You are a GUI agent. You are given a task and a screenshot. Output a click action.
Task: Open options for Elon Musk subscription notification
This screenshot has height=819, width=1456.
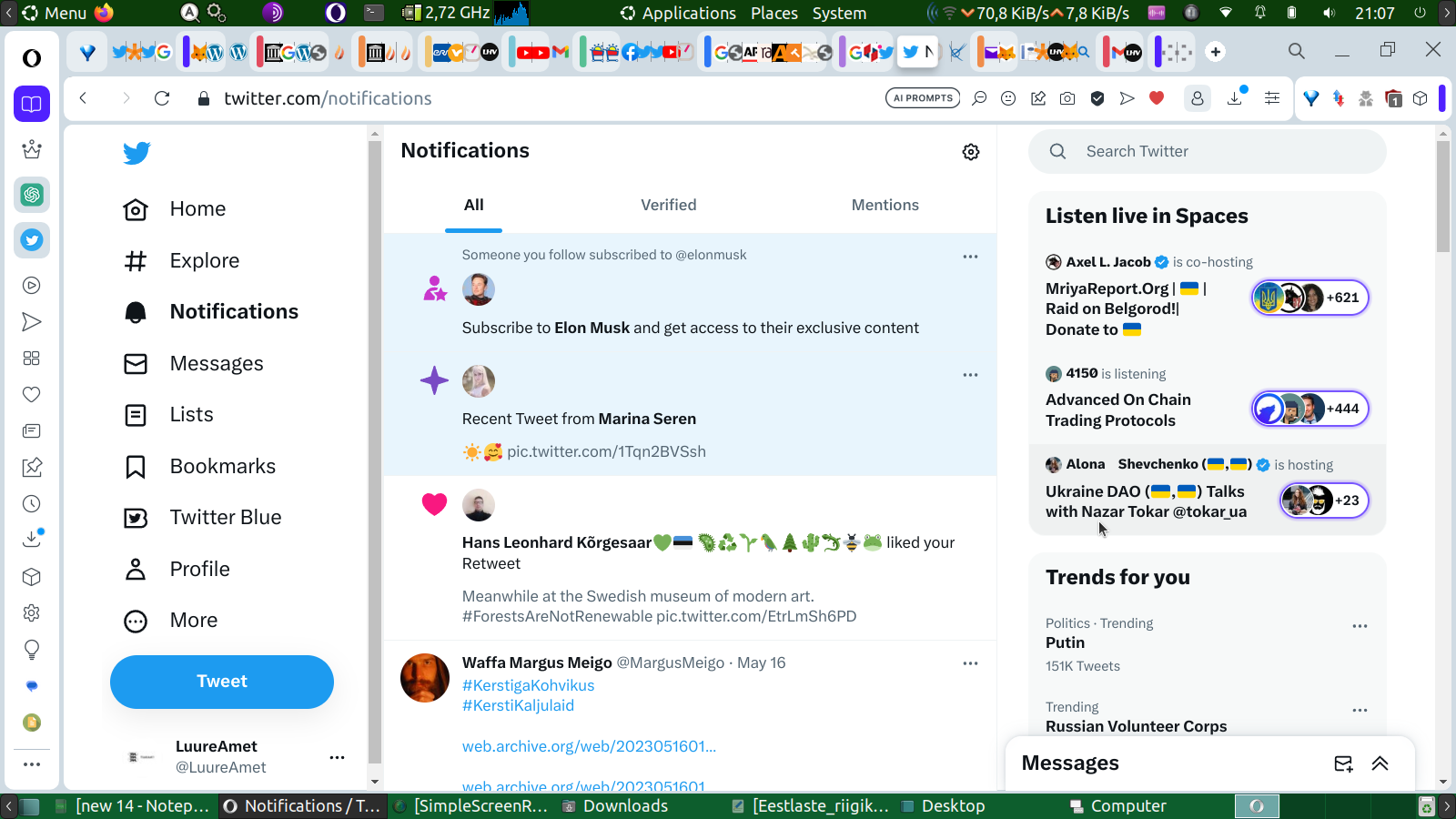[970, 257]
